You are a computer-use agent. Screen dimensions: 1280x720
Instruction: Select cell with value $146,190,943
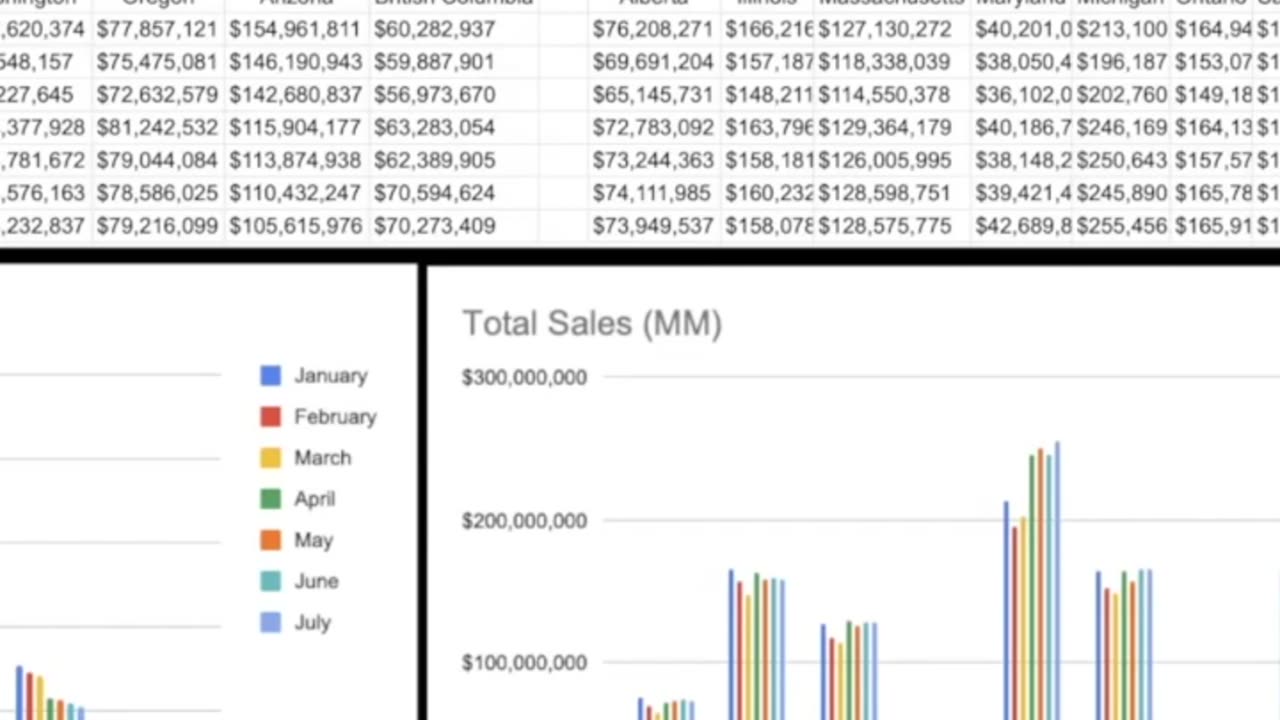tap(295, 62)
